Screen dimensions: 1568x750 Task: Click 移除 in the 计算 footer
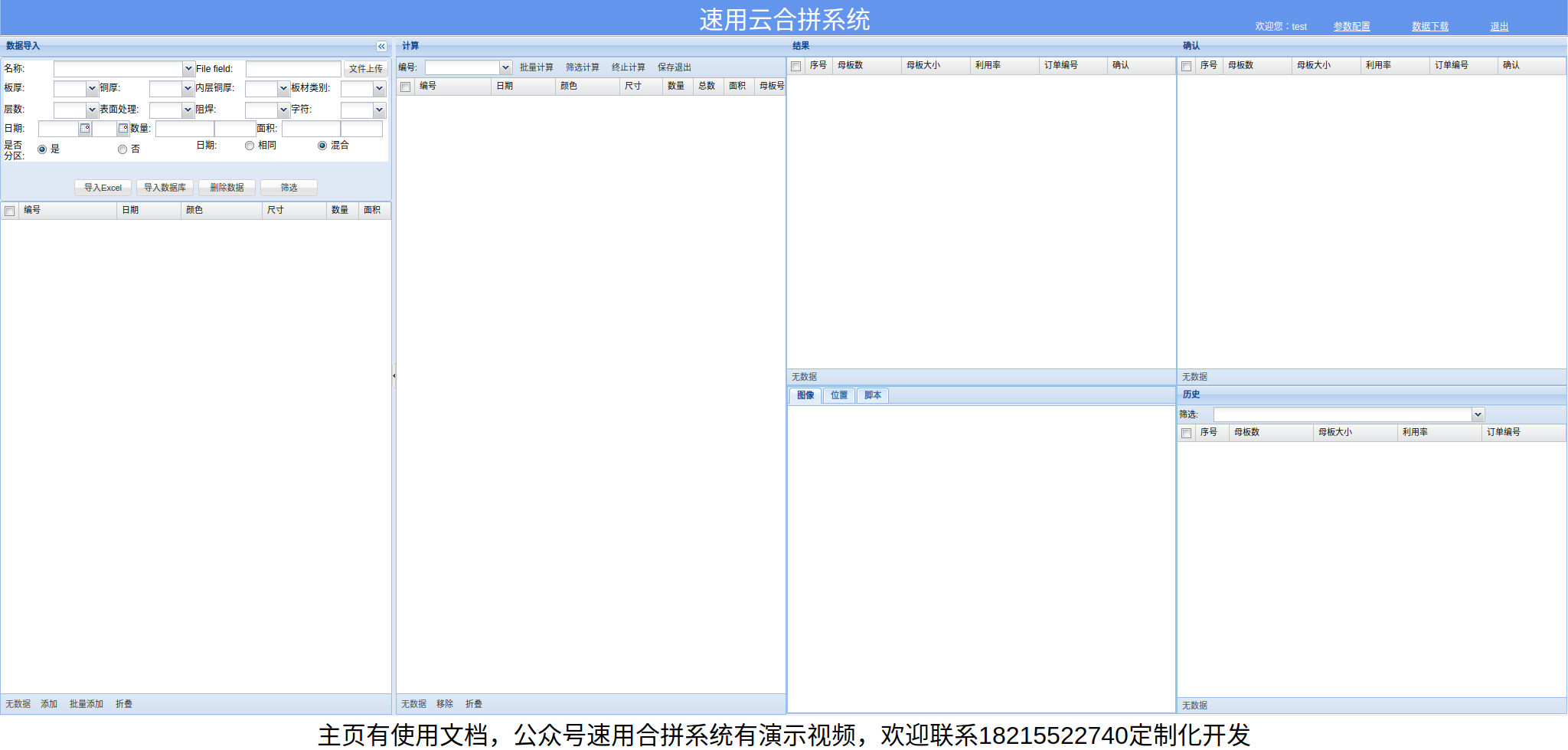(445, 704)
